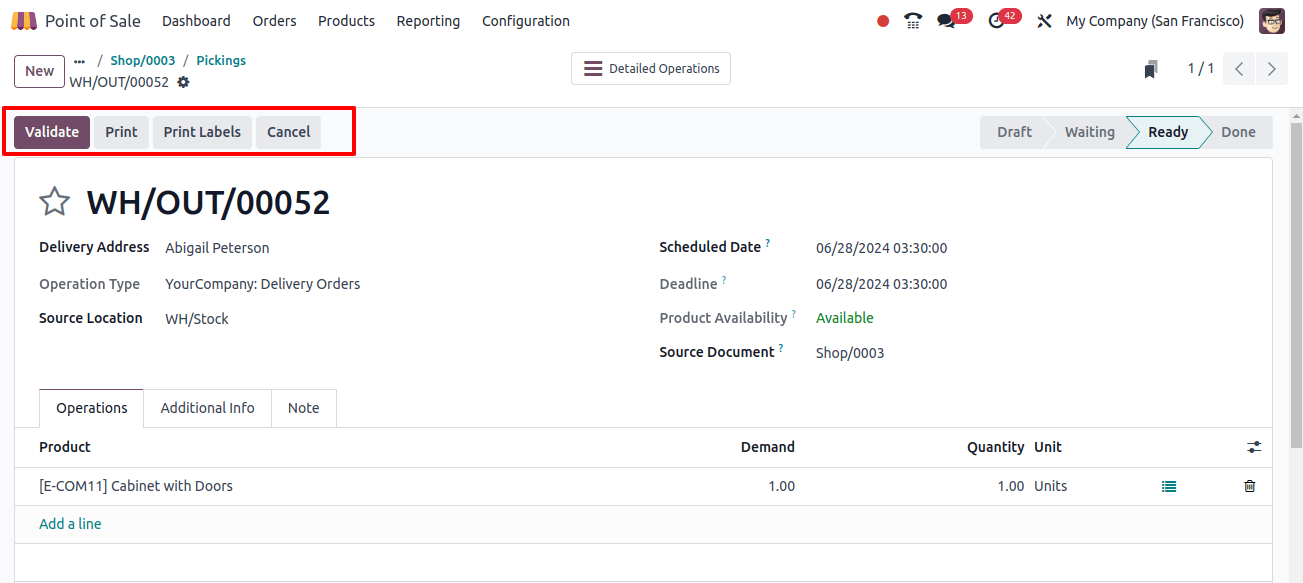
Task: Open activities clock icon with 42 badge
Action: pyautogui.click(x=996, y=21)
